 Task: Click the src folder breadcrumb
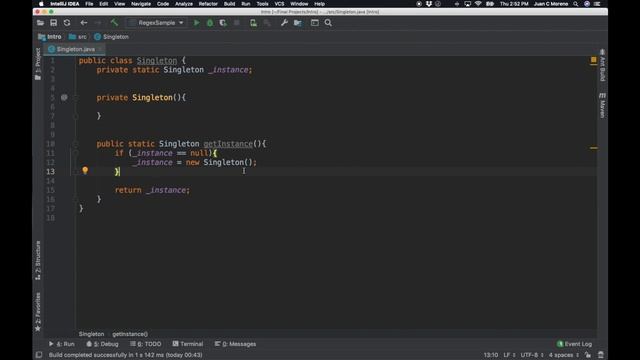(78, 37)
